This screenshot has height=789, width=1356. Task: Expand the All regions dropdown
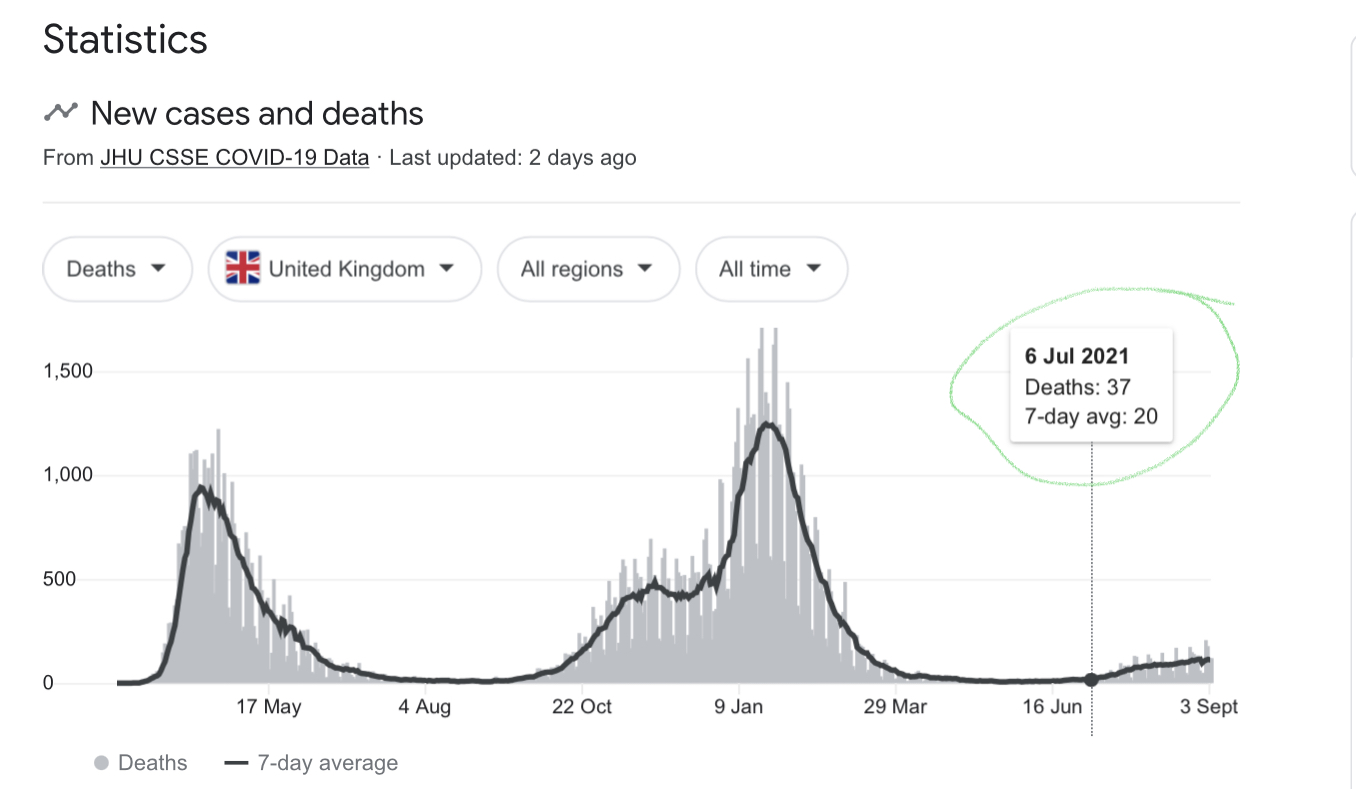click(587, 269)
